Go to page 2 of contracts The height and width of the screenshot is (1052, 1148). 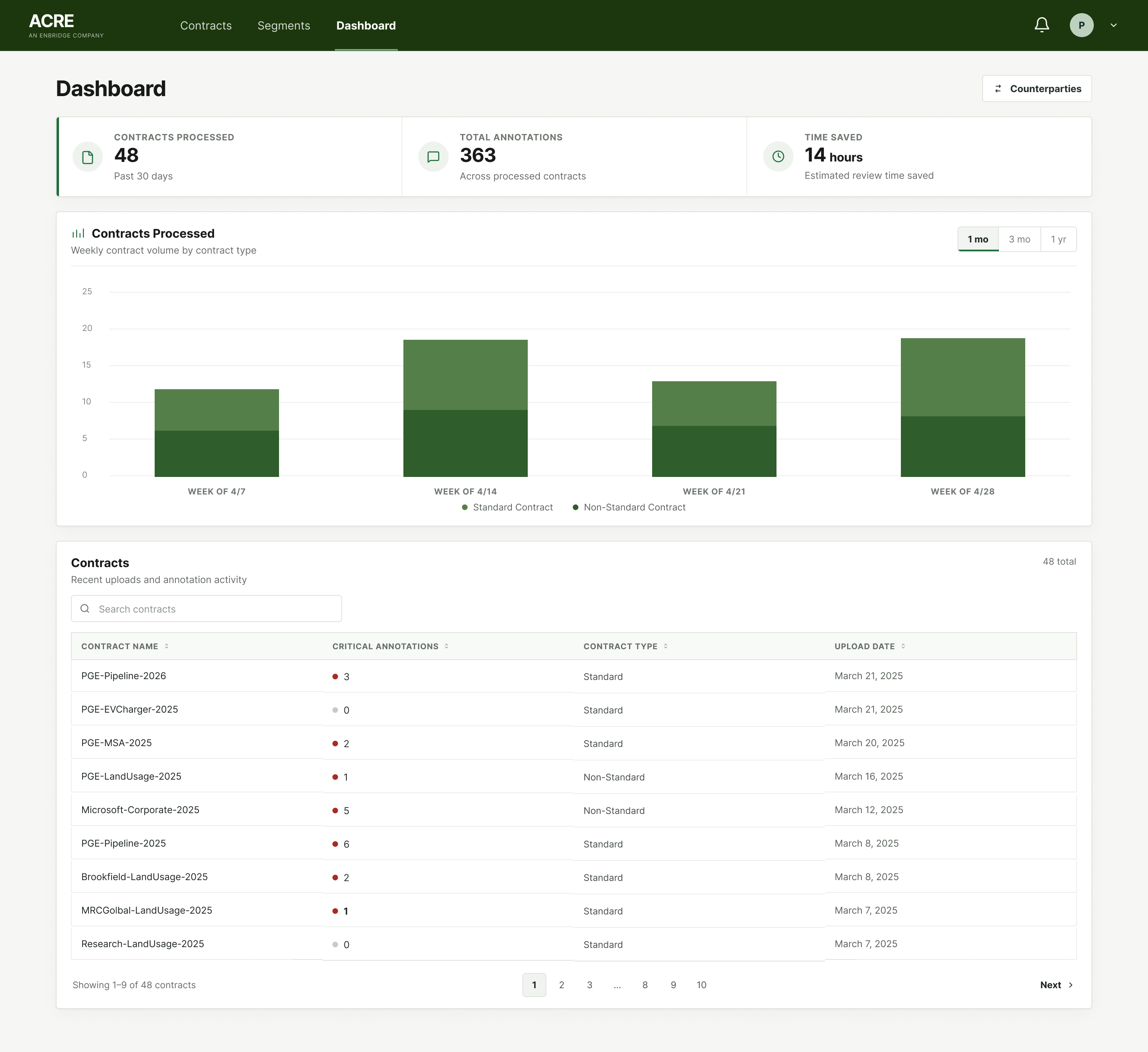(562, 985)
